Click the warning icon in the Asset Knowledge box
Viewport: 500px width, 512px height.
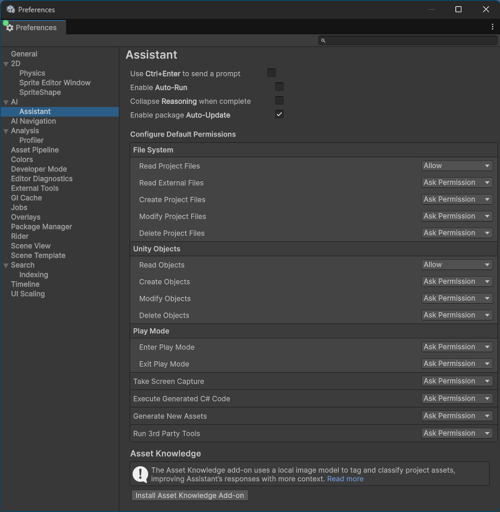140,474
